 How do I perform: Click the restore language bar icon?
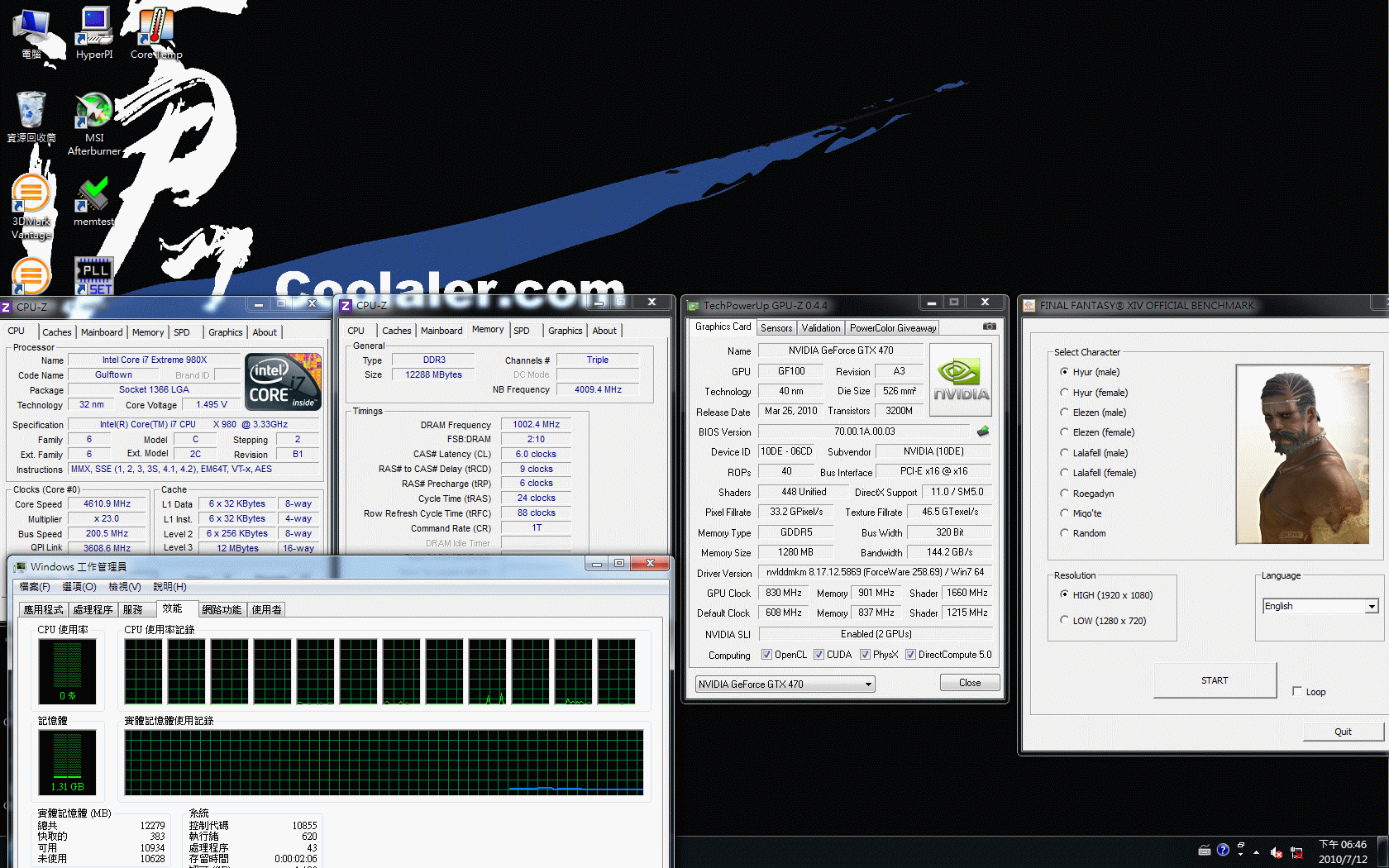coord(1240,846)
